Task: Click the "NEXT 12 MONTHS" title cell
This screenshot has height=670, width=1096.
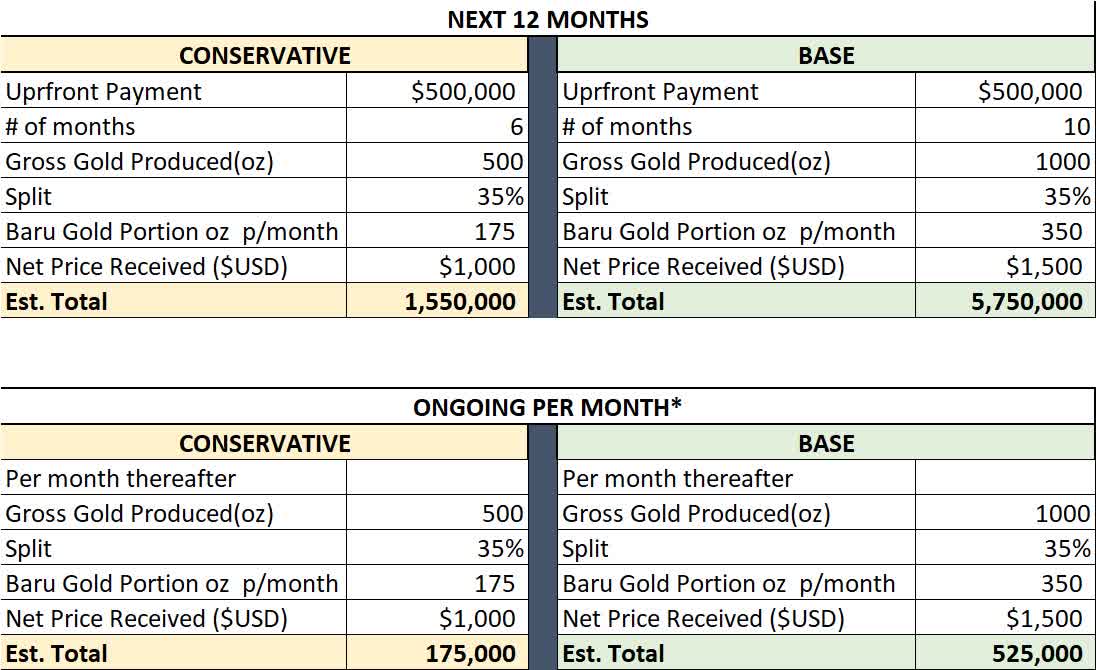Action: point(547,19)
